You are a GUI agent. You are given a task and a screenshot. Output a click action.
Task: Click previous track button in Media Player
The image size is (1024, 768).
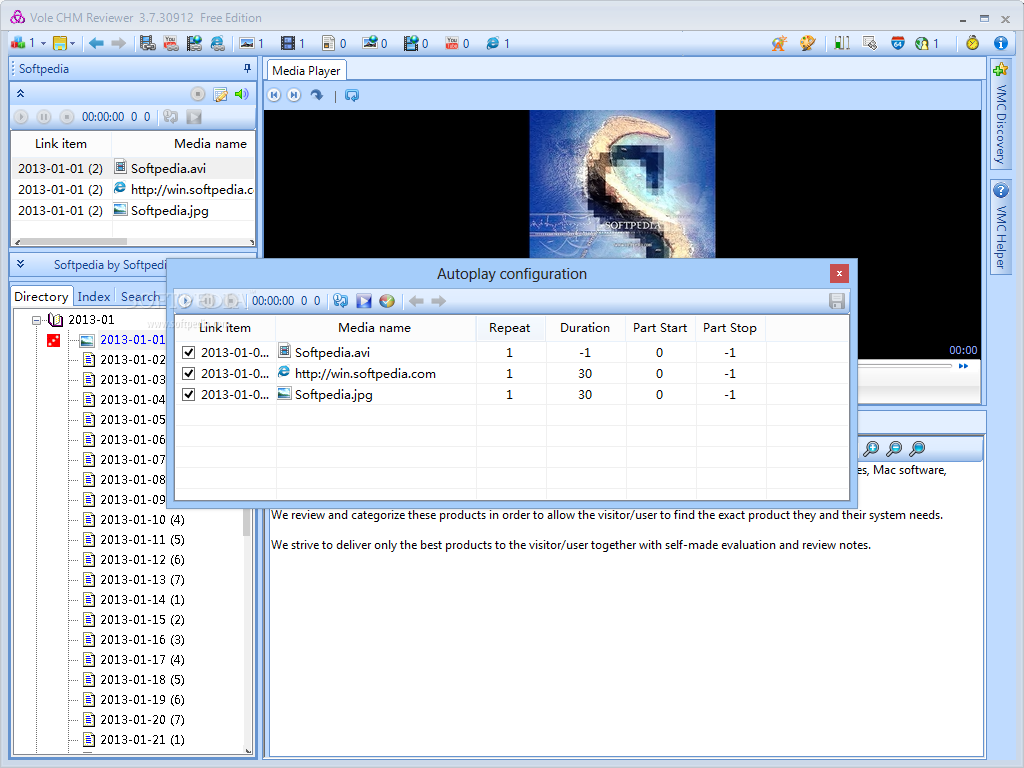point(274,95)
